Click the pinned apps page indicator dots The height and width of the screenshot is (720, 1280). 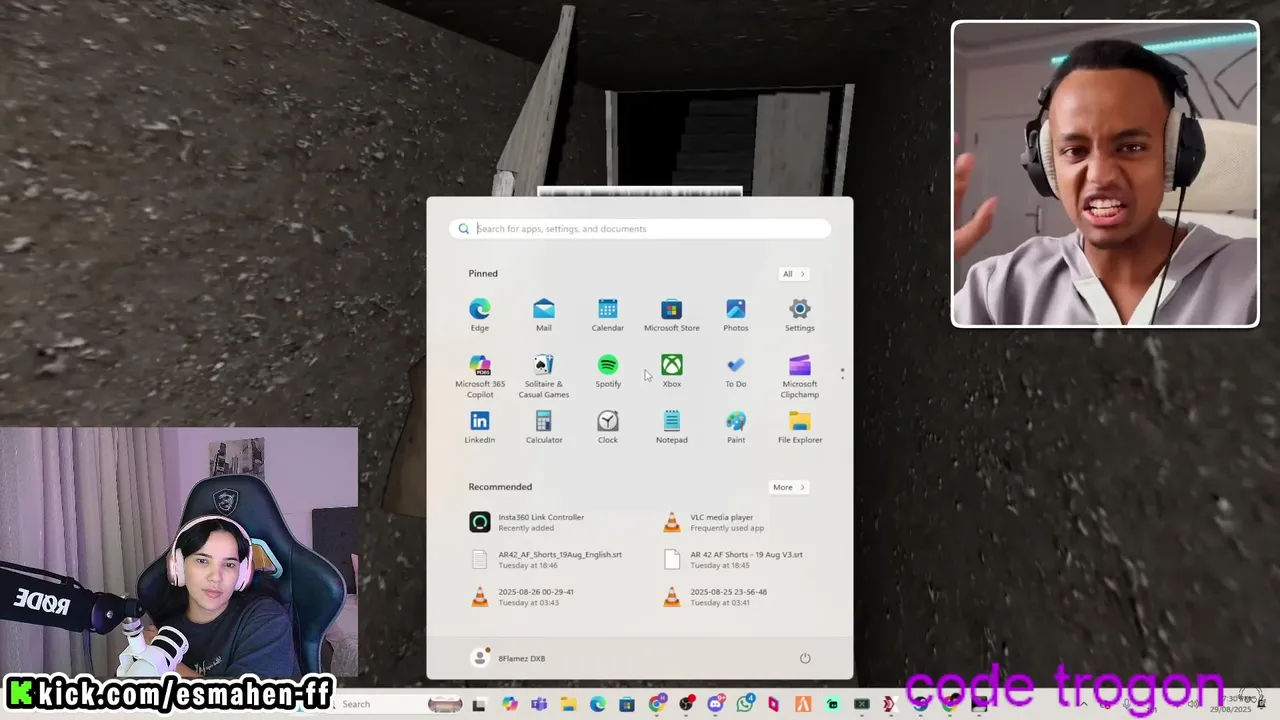tap(843, 374)
